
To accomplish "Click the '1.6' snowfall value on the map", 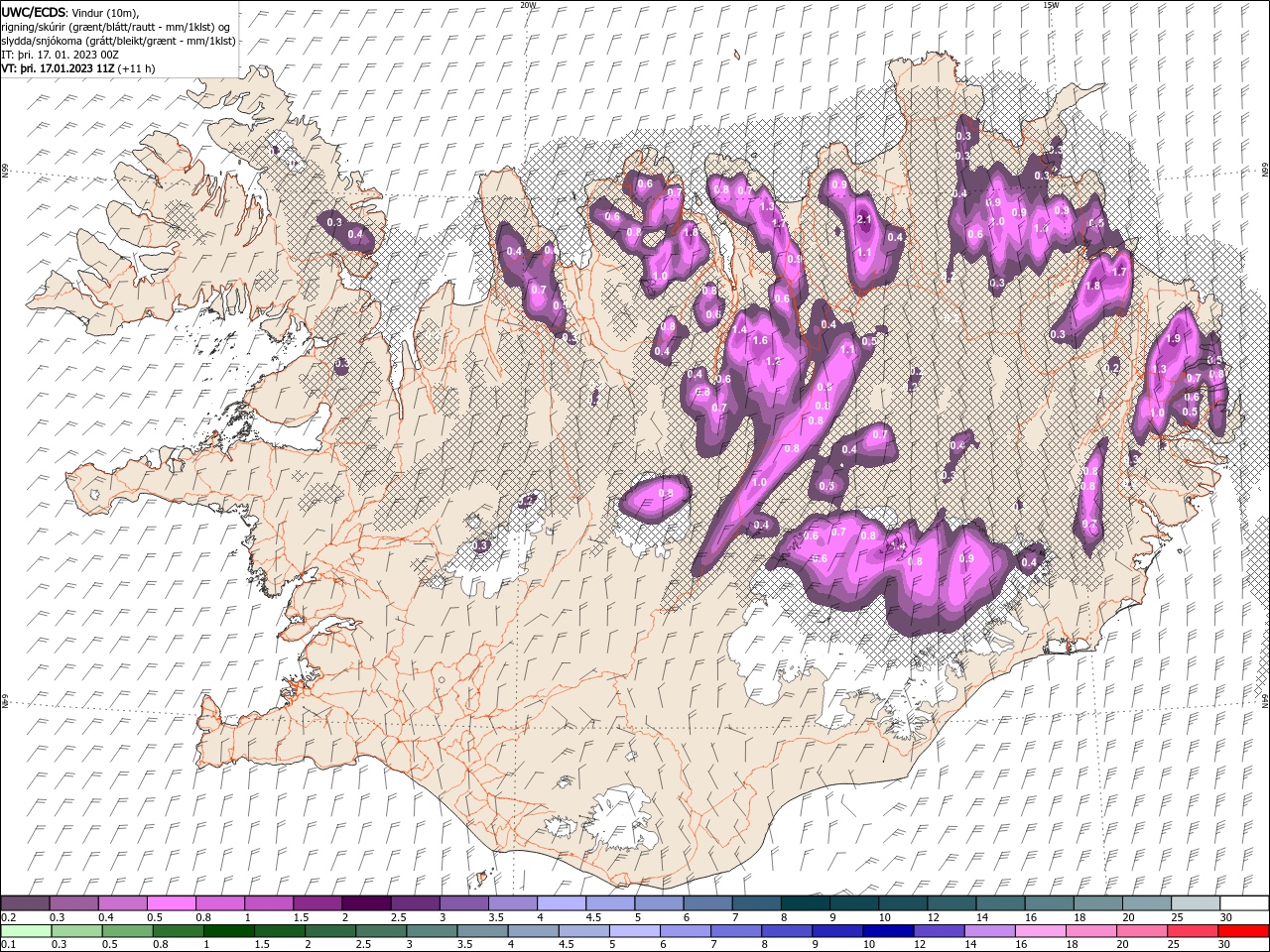I will (761, 340).
